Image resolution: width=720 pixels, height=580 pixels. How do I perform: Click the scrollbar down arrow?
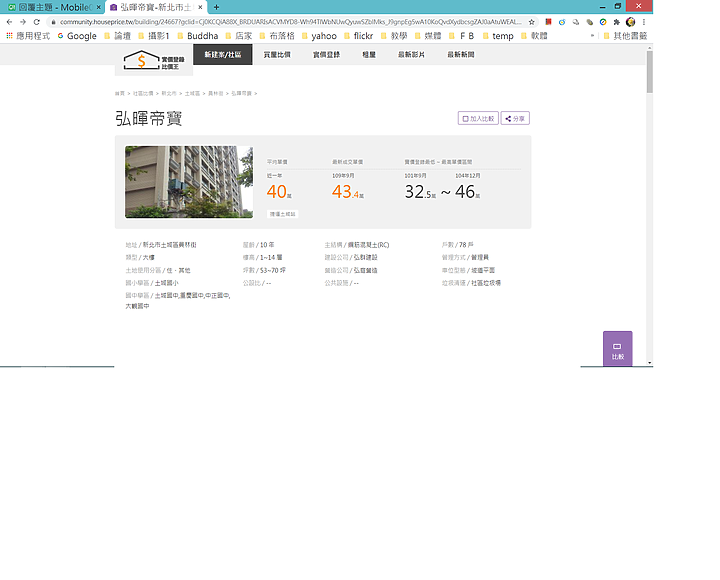650,363
